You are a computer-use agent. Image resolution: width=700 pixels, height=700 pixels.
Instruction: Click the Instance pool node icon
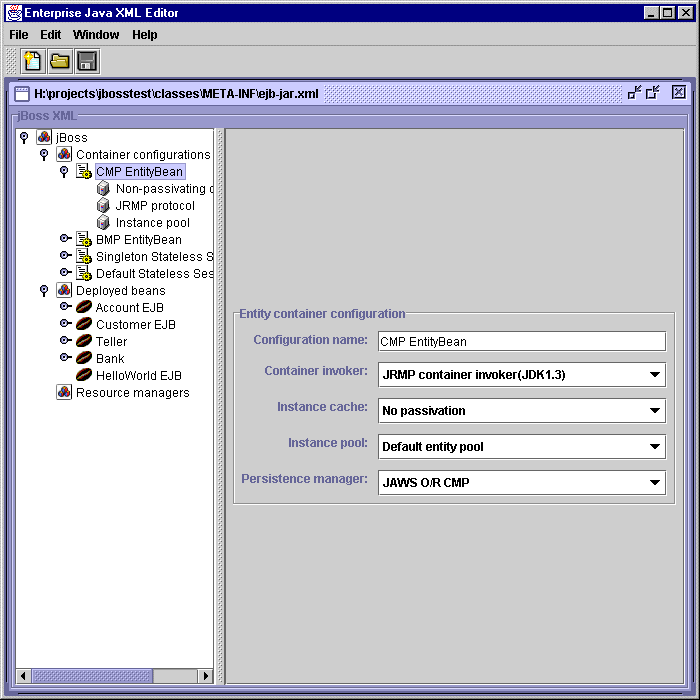point(103,223)
